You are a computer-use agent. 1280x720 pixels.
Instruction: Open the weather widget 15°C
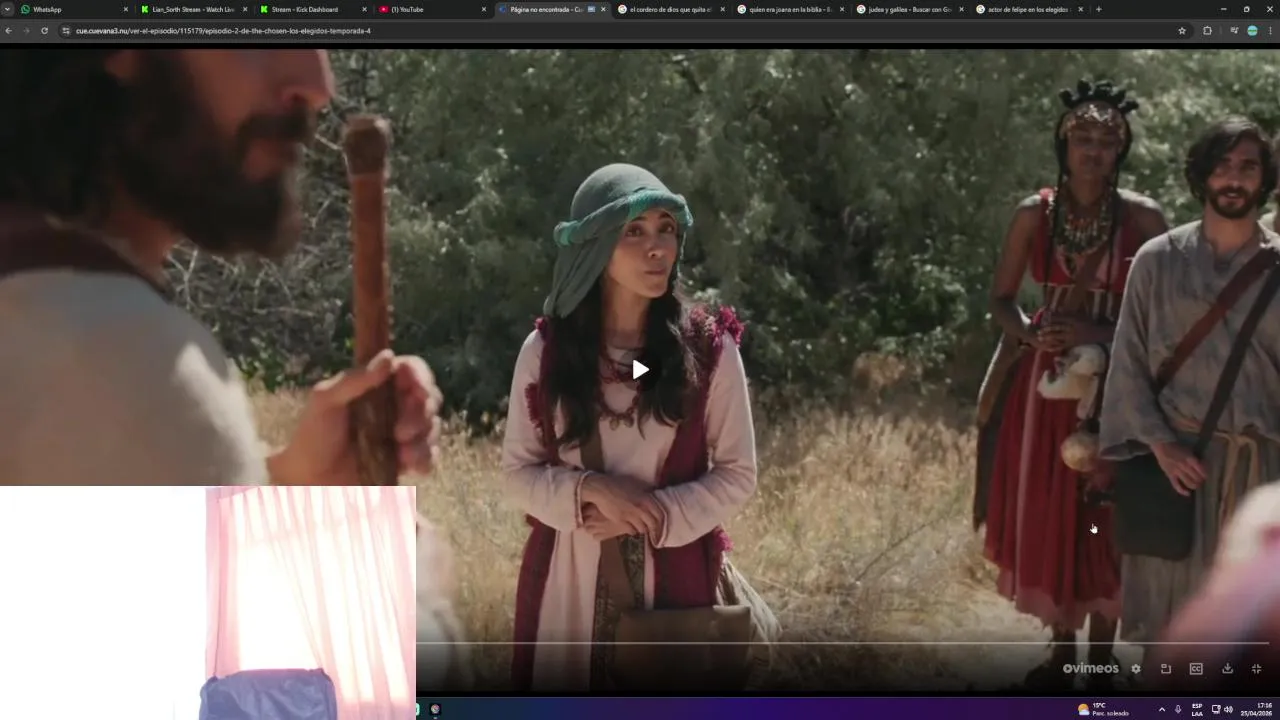(x=1103, y=709)
